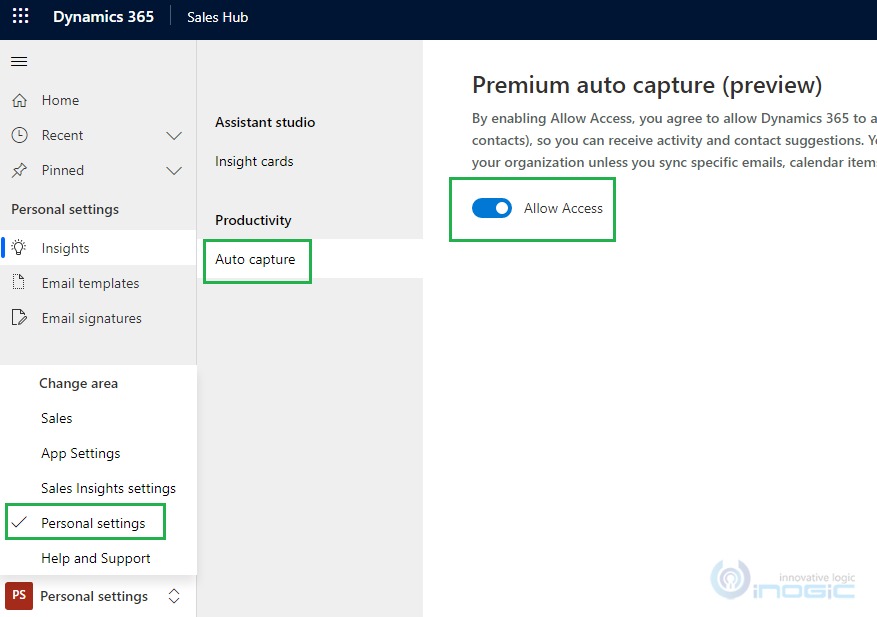Click the Sales Hub app name
This screenshot has width=877, height=617.
[x=218, y=17]
